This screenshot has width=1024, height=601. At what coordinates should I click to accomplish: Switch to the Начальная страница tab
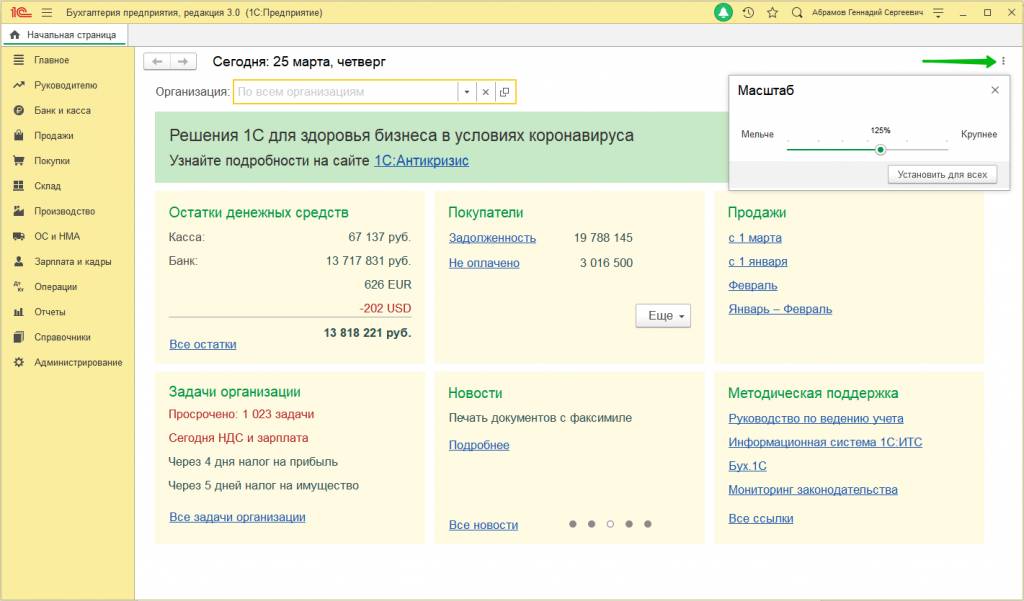click(x=65, y=35)
